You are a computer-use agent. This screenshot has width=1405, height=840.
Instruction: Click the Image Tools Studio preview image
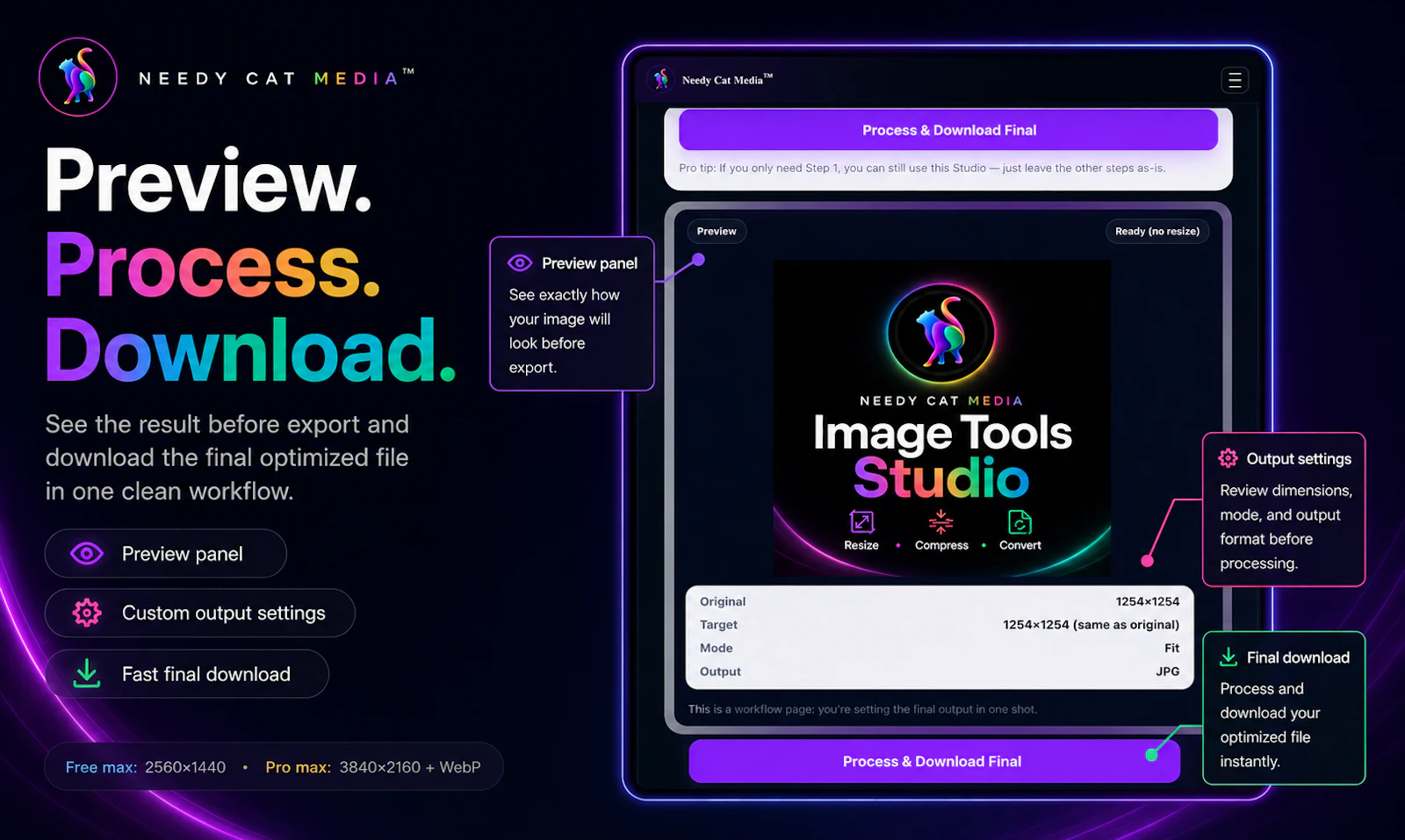pyautogui.click(x=941, y=419)
